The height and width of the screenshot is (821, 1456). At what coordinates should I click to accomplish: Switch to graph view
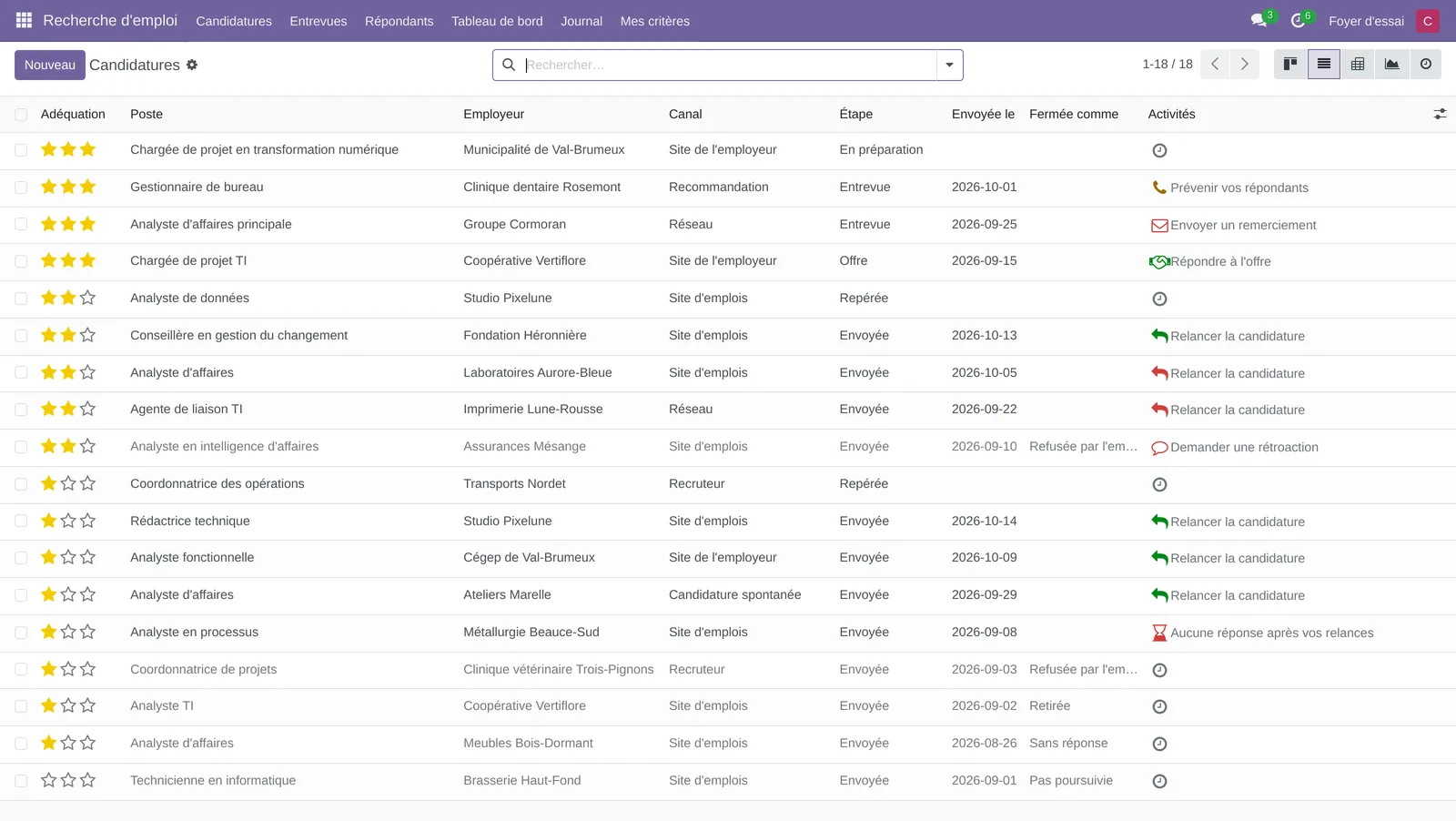coord(1391,65)
